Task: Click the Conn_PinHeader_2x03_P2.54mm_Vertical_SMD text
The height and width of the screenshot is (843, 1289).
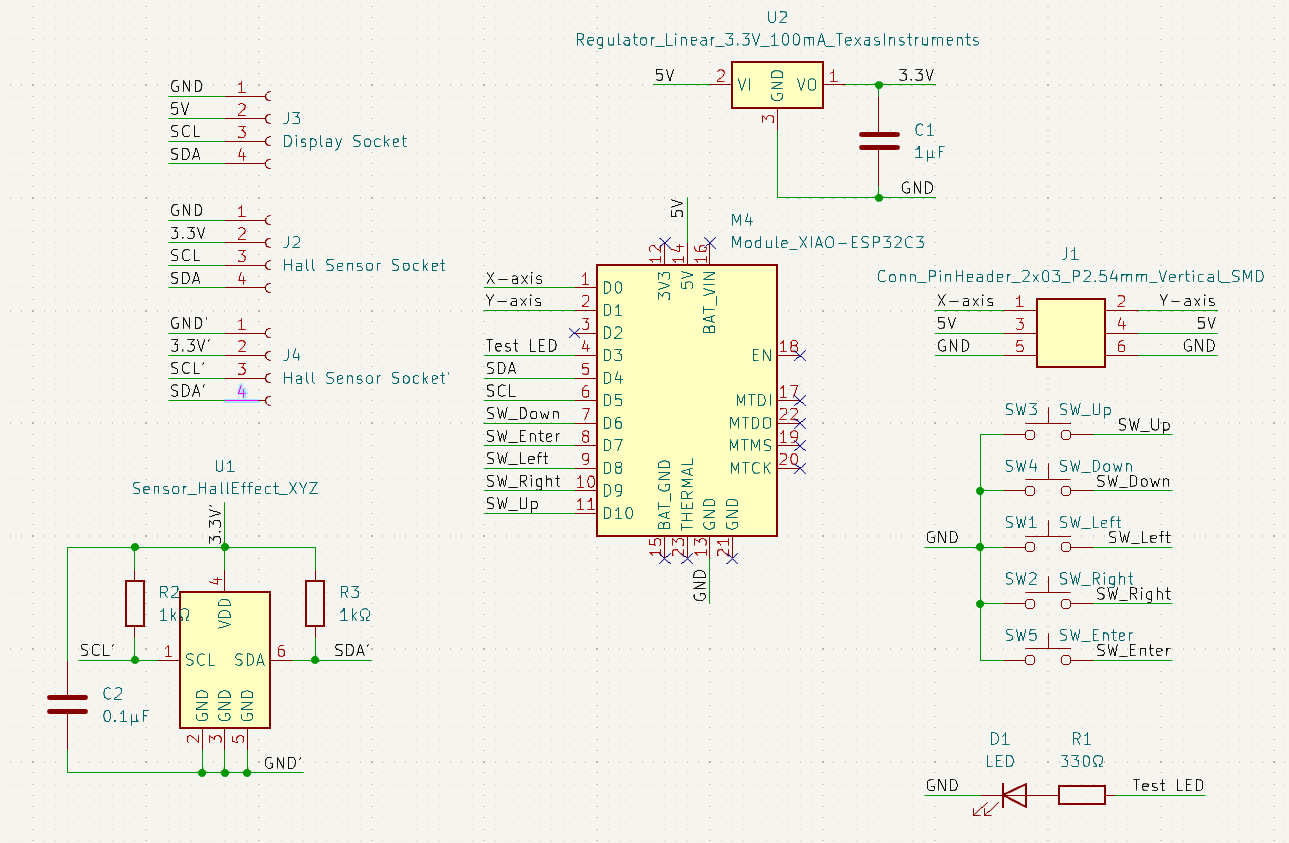Action: tap(1070, 276)
